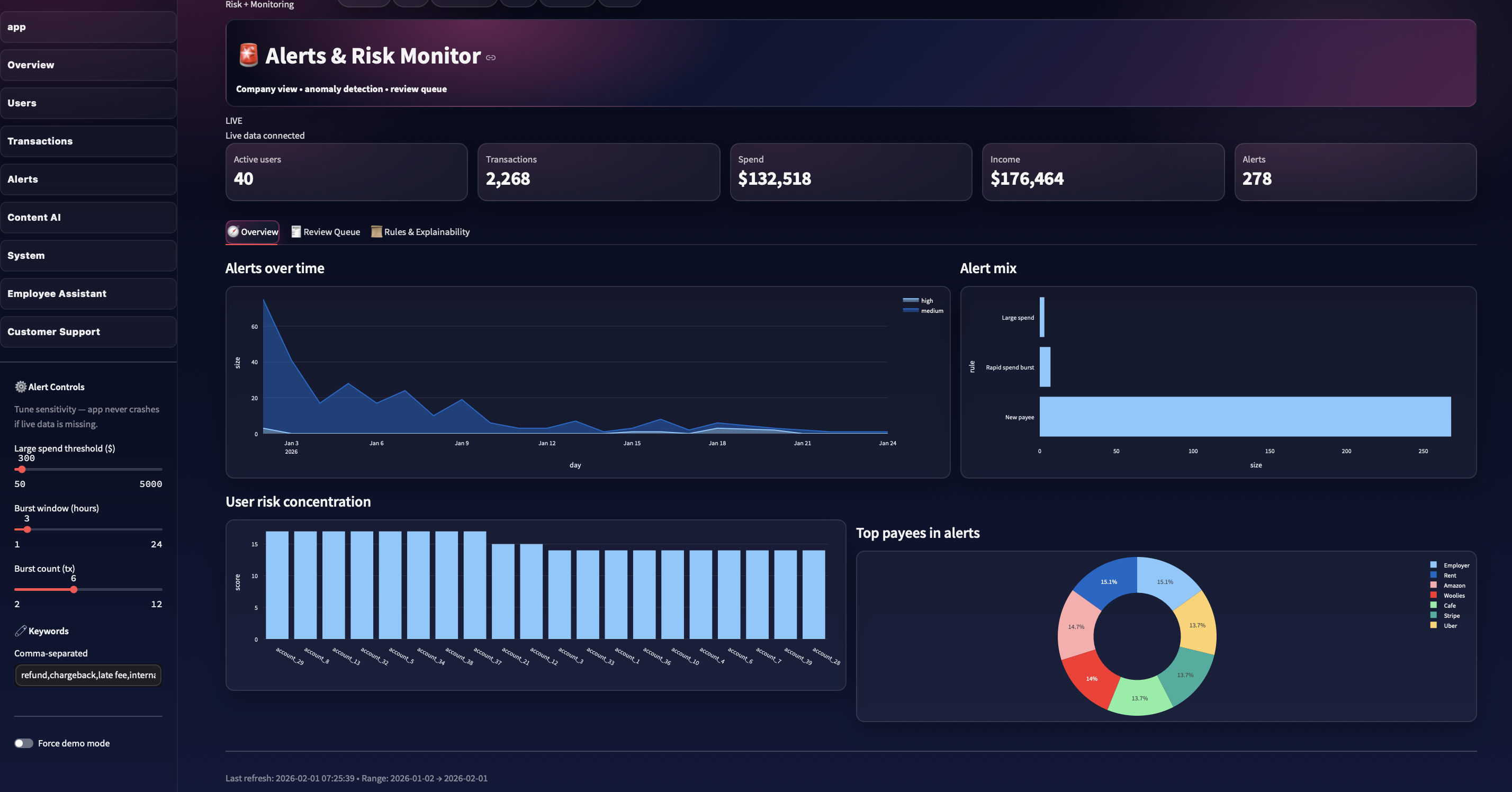Click the notepad icon on Review Queue tab
1512x792 pixels.
[x=296, y=232]
